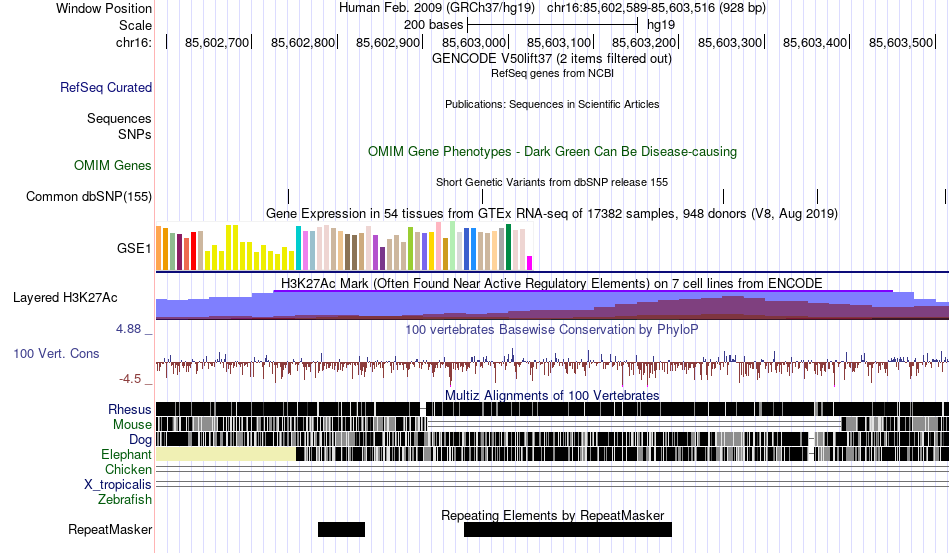Click the Window Position label
The height and width of the screenshot is (553, 950).
click(x=104, y=8)
